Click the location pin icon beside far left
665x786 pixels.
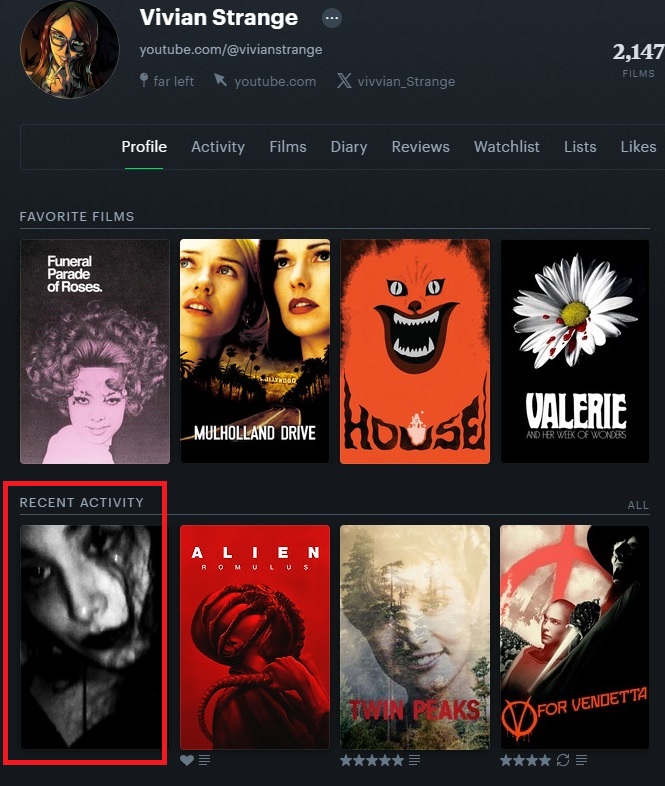click(x=144, y=80)
